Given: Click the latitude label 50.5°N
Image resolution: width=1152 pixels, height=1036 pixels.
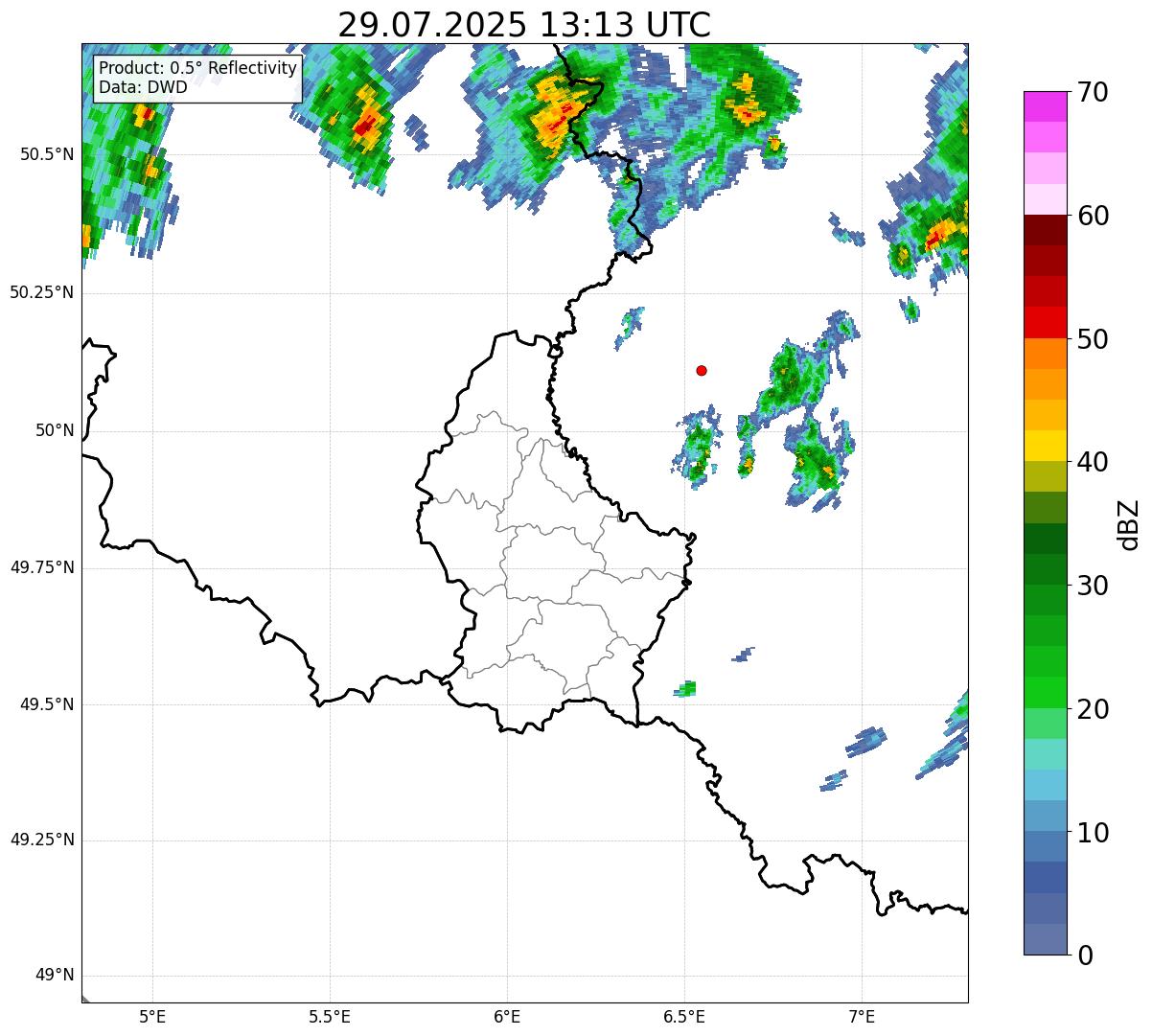Looking at the screenshot, I should (47, 154).
